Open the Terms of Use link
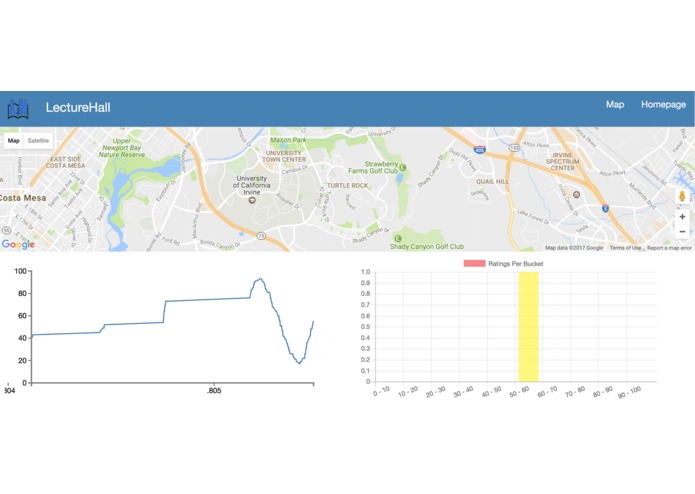Image resolution: width=695 pixels, height=494 pixels. 625,248
